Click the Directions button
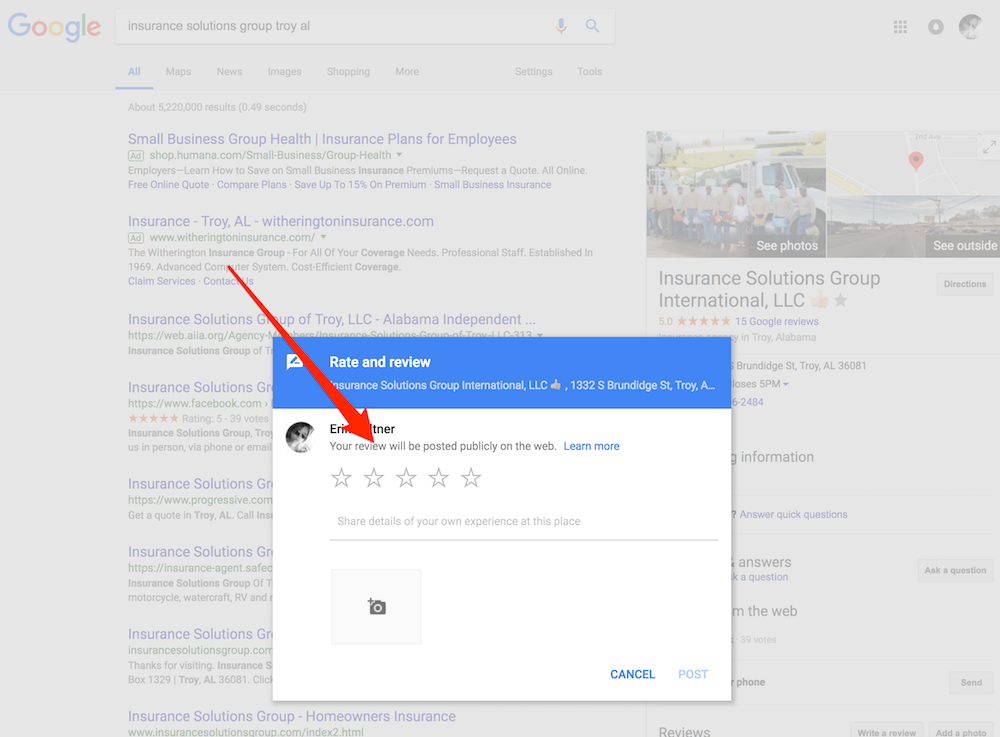Viewport: 1000px width, 737px height. 965,284
